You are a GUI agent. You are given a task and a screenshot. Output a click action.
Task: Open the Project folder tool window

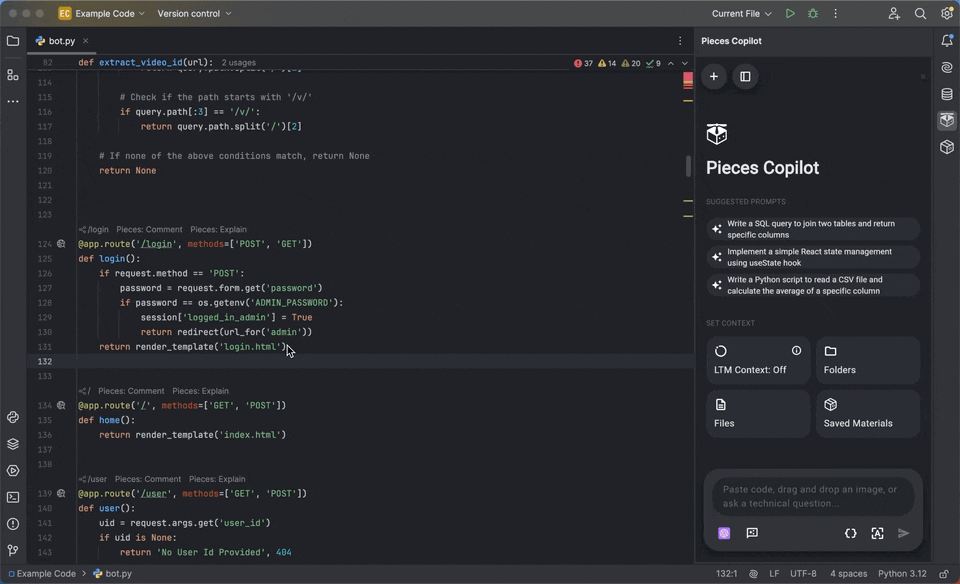13,41
